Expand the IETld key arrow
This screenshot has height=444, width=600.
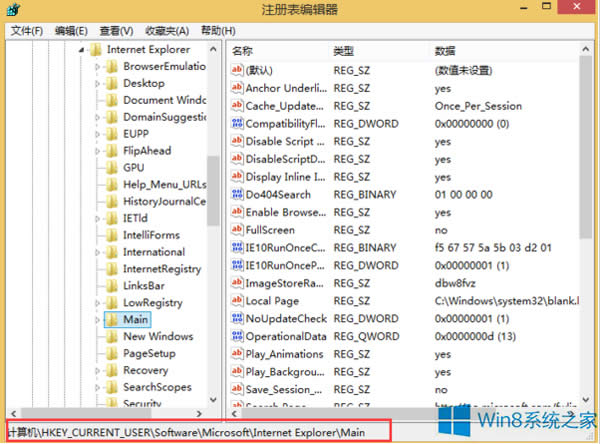click(97, 219)
